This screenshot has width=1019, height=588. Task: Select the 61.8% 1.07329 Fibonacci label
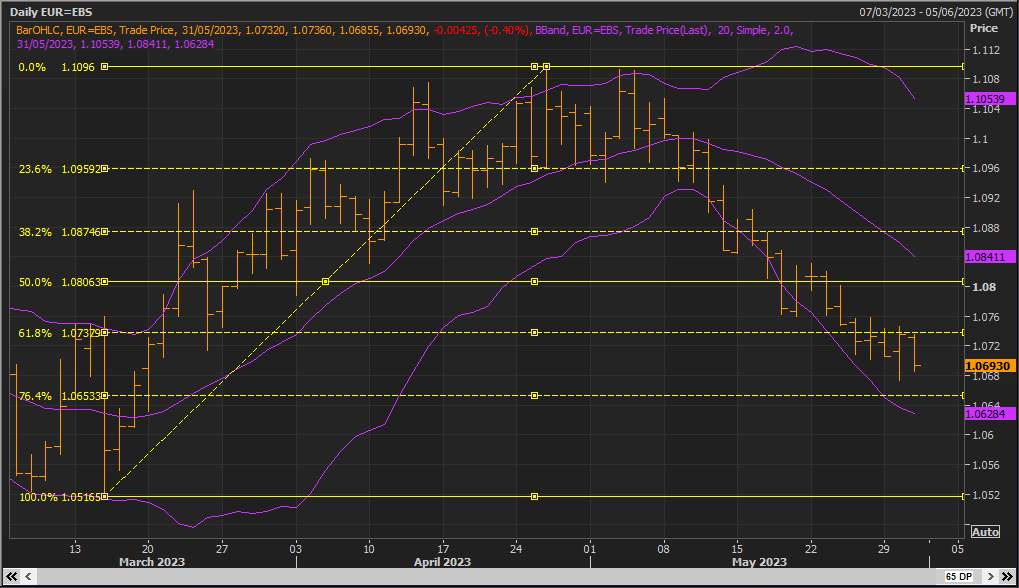pos(60,333)
